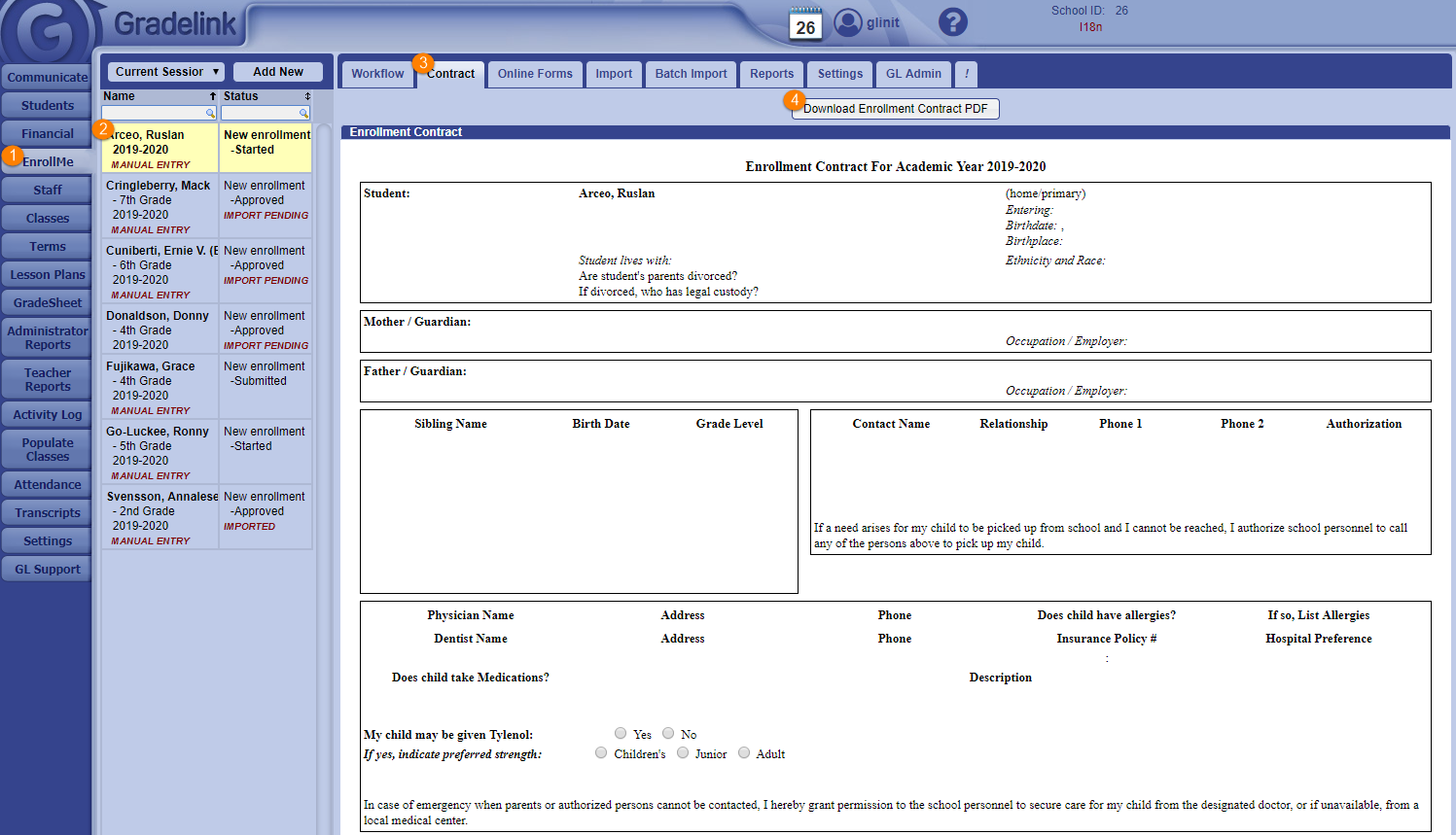Click the Add New button
This screenshot has width=1456, height=835.
[x=278, y=72]
